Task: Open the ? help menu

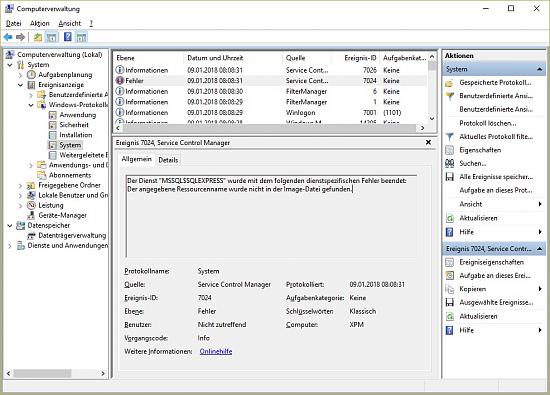Action: (x=91, y=24)
